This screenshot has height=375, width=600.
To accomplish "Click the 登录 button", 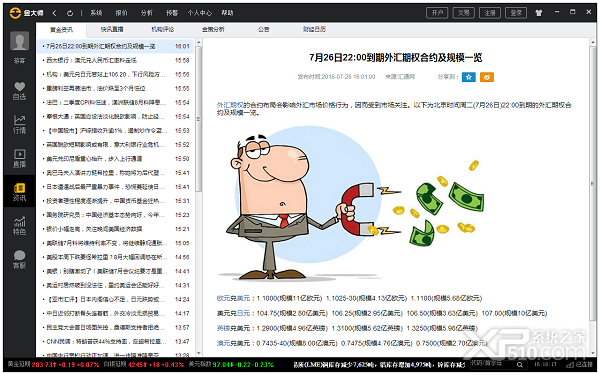I will pos(516,13).
